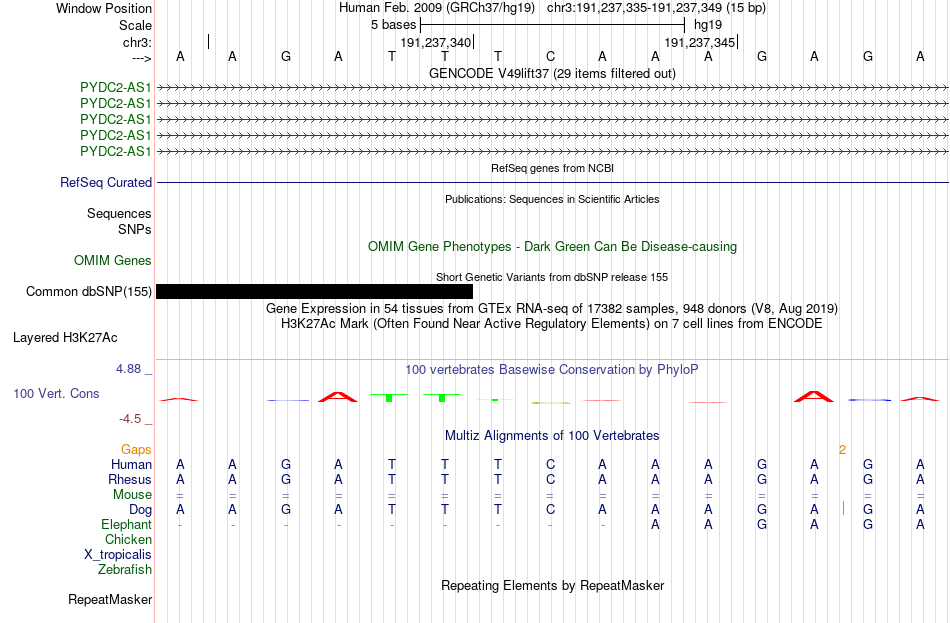The width and height of the screenshot is (950, 623).
Task: Click the RefSeq Curated track label
Action: (105, 182)
